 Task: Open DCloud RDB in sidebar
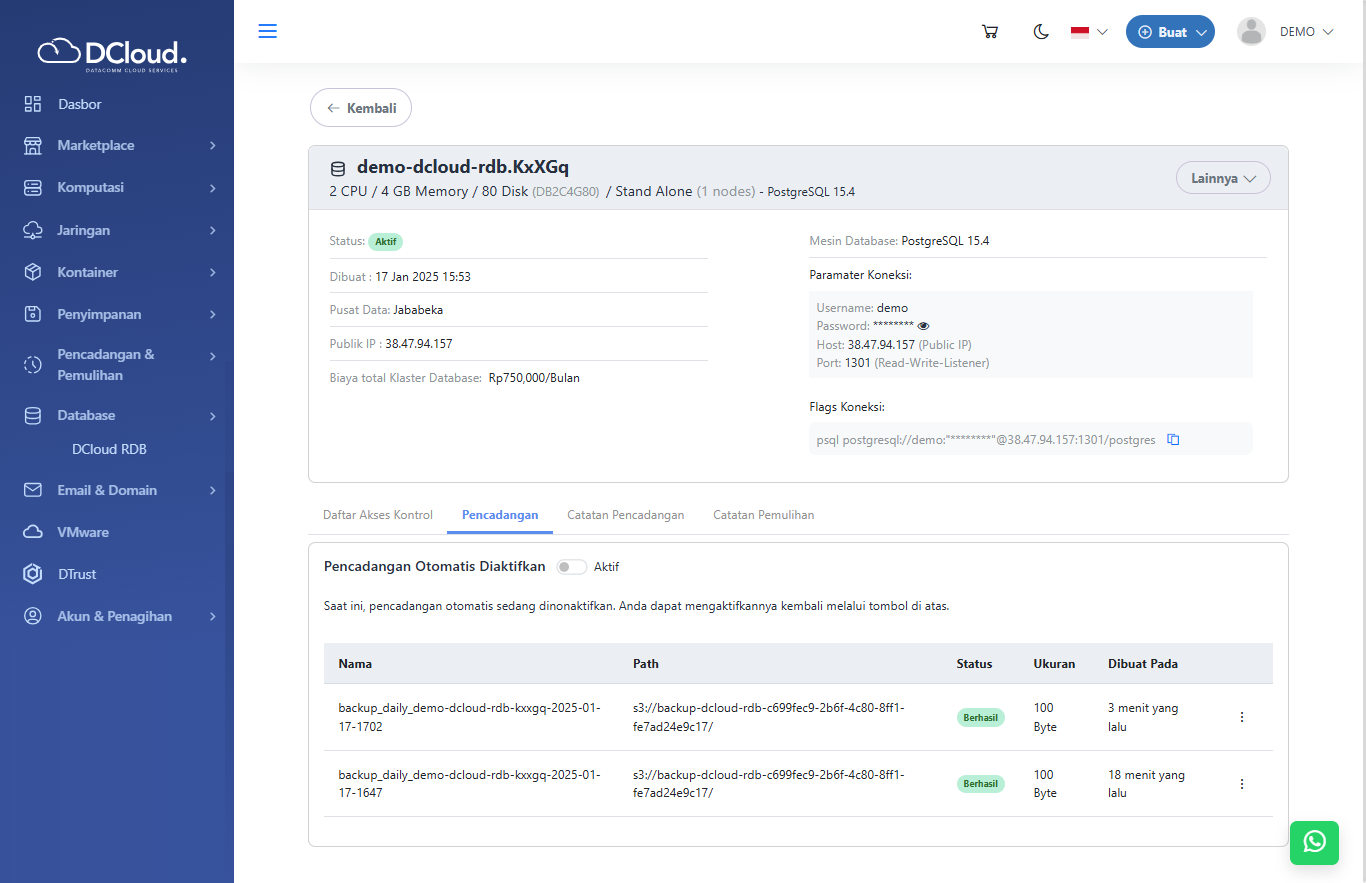pos(109,450)
